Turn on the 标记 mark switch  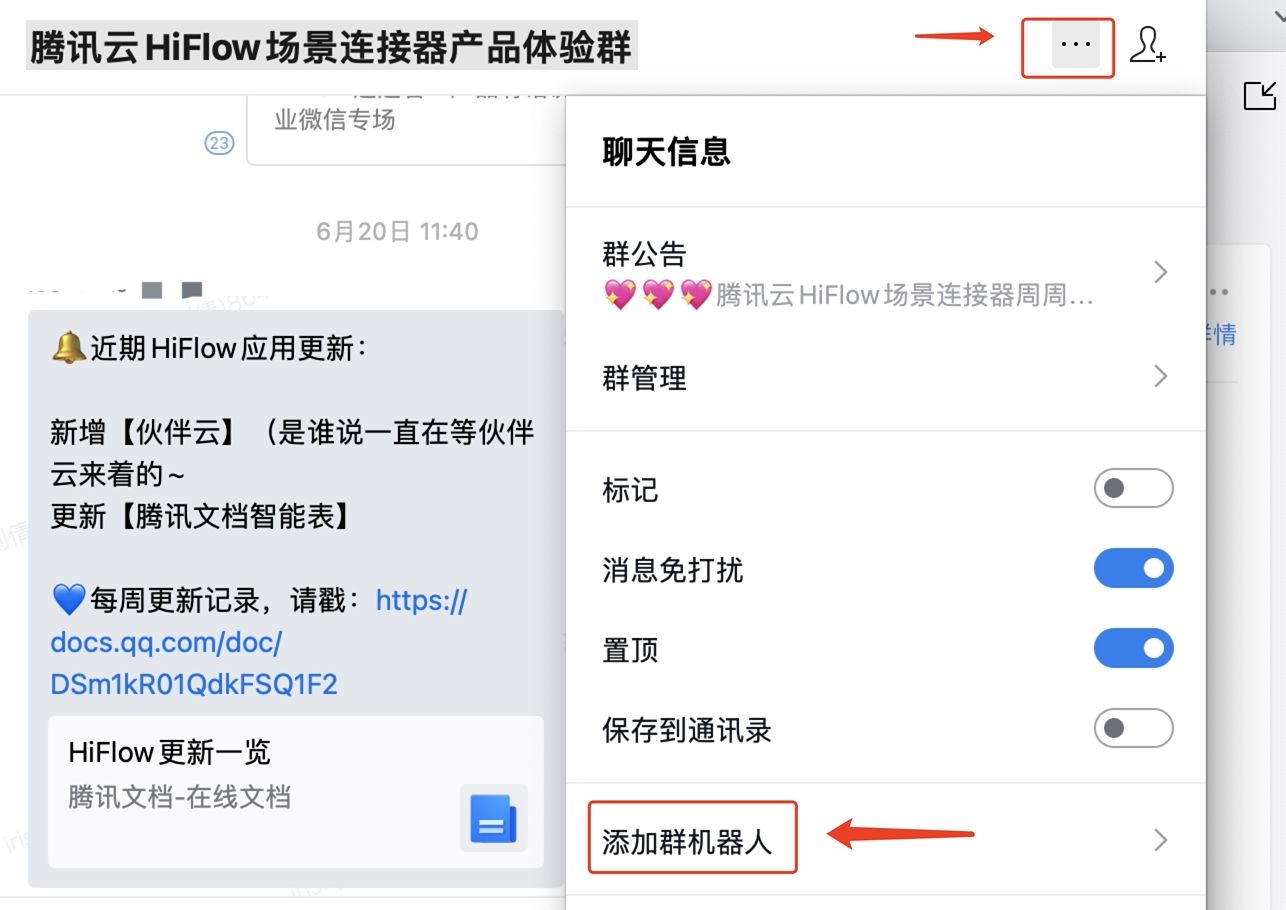1133,488
